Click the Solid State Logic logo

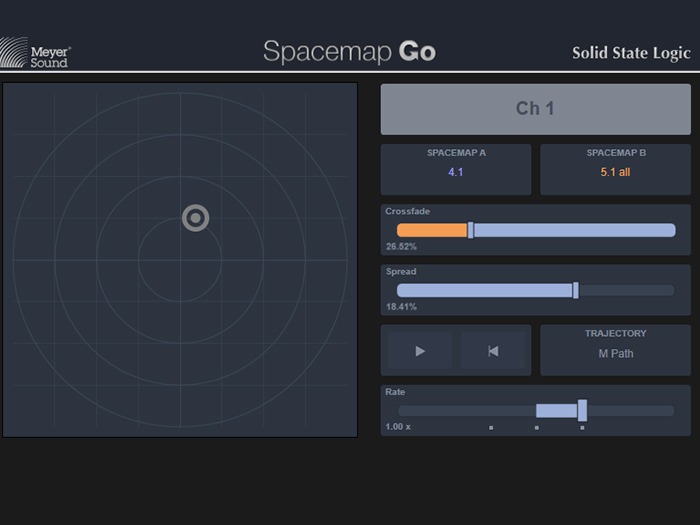click(631, 53)
